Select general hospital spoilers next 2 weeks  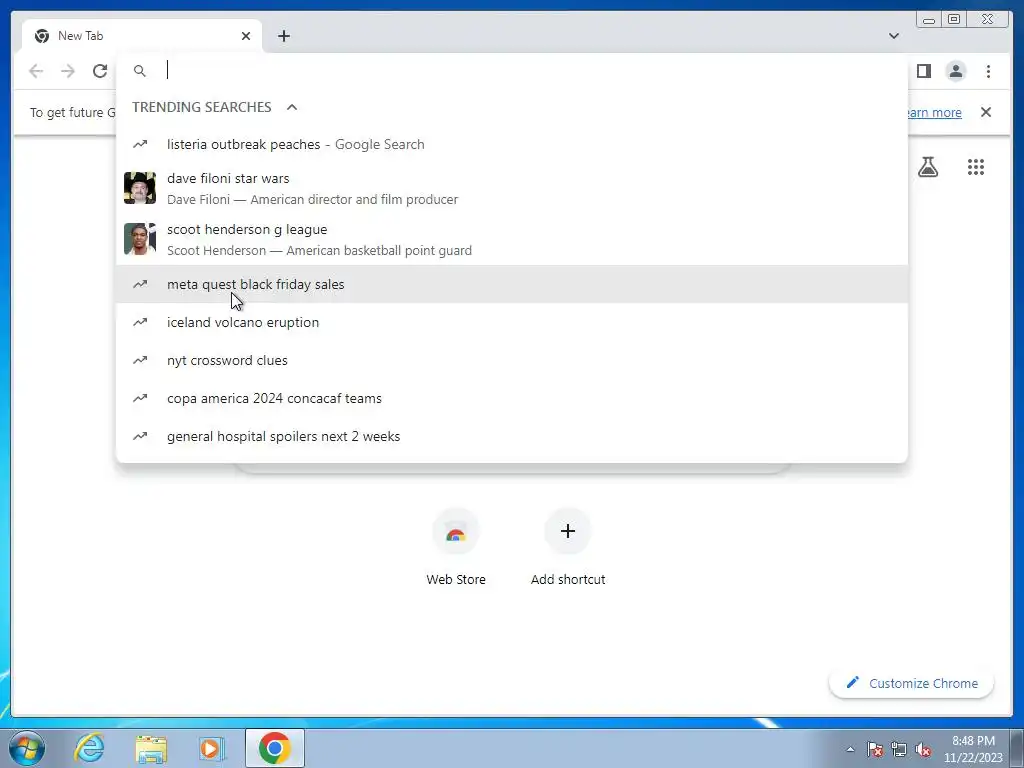pyautogui.click(x=512, y=436)
